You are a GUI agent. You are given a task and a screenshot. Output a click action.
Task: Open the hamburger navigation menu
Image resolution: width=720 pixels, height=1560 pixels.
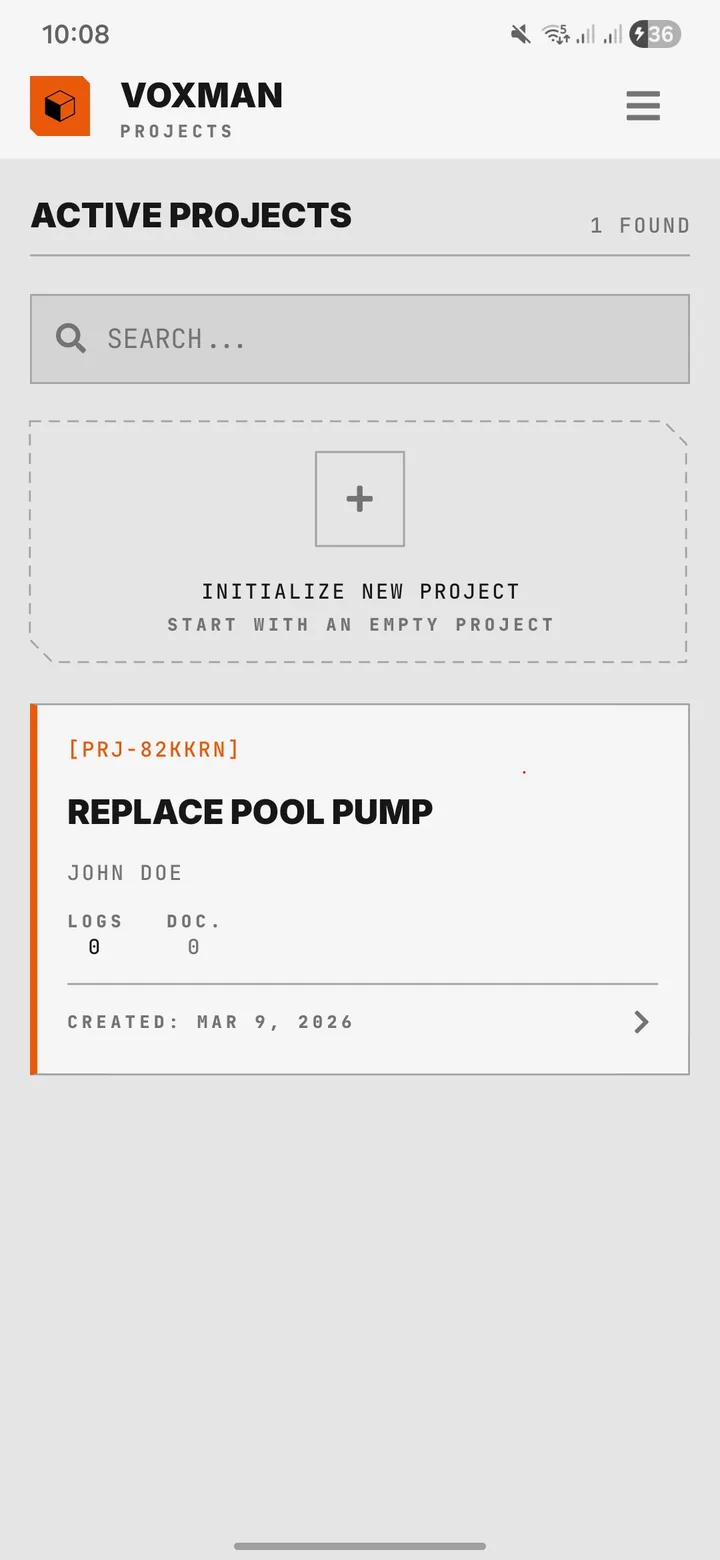tap(643, 106)
